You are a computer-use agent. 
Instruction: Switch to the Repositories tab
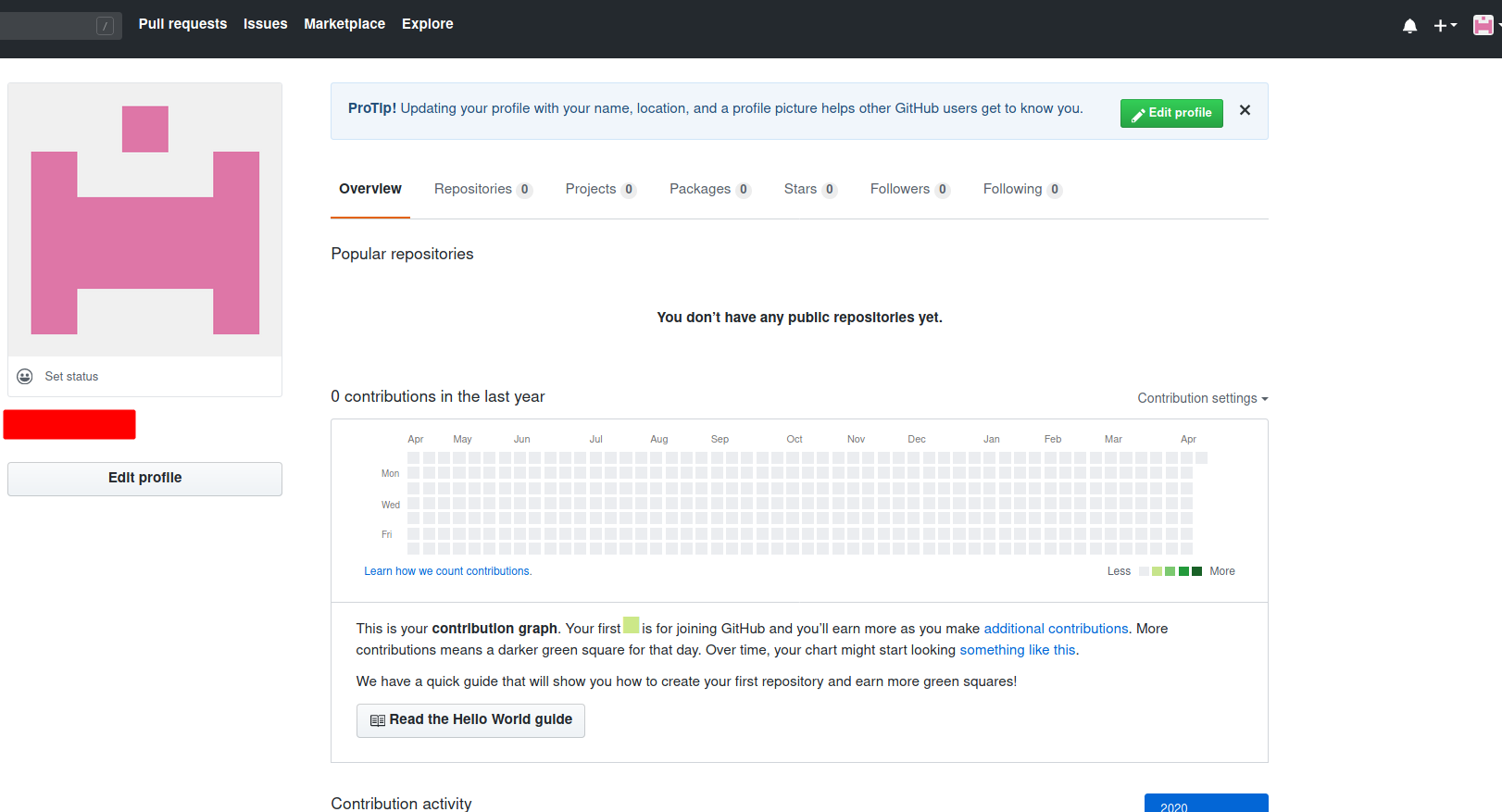point(482,189)
